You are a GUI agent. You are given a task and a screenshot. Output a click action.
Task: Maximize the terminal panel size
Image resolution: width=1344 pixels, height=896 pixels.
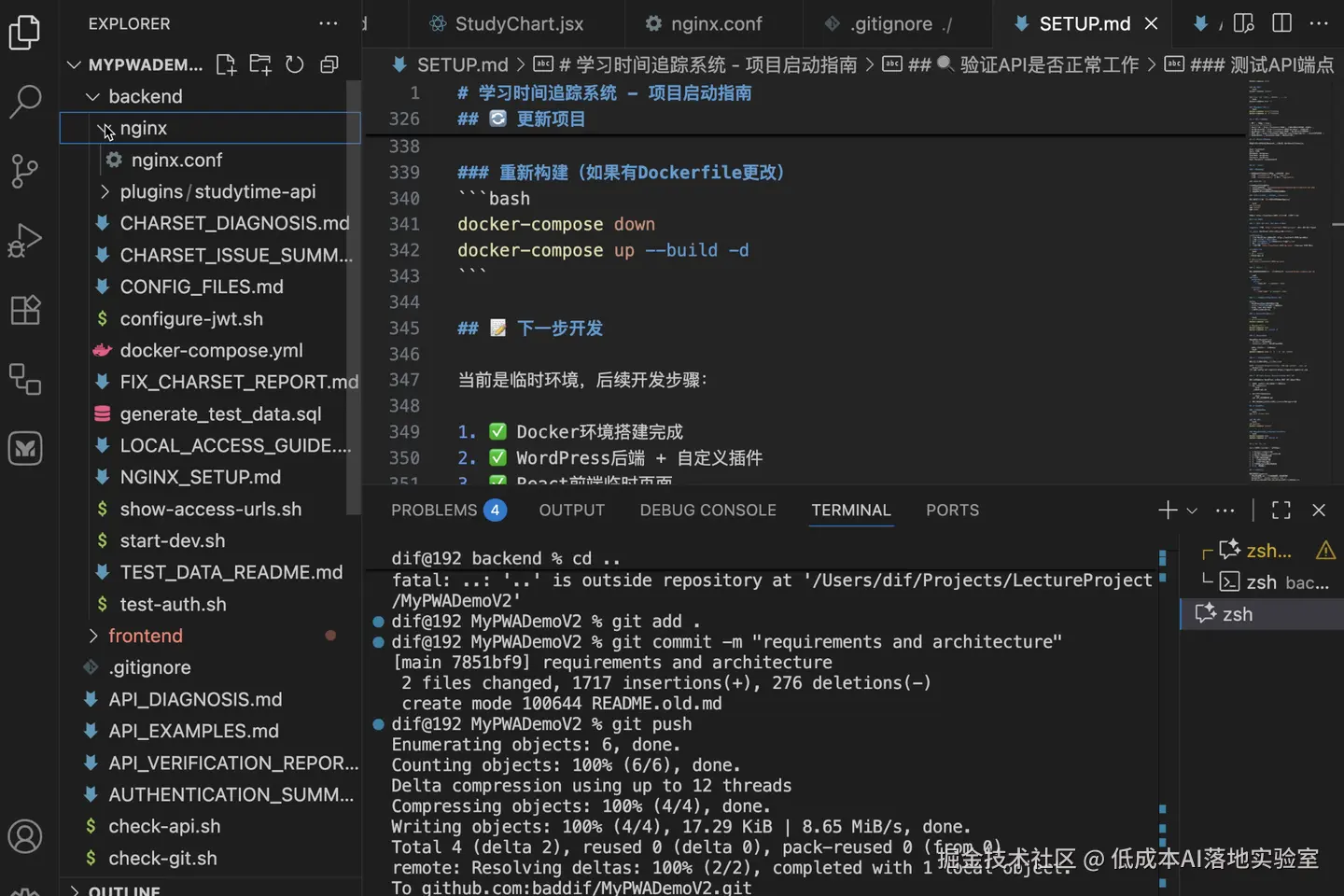1281,510
